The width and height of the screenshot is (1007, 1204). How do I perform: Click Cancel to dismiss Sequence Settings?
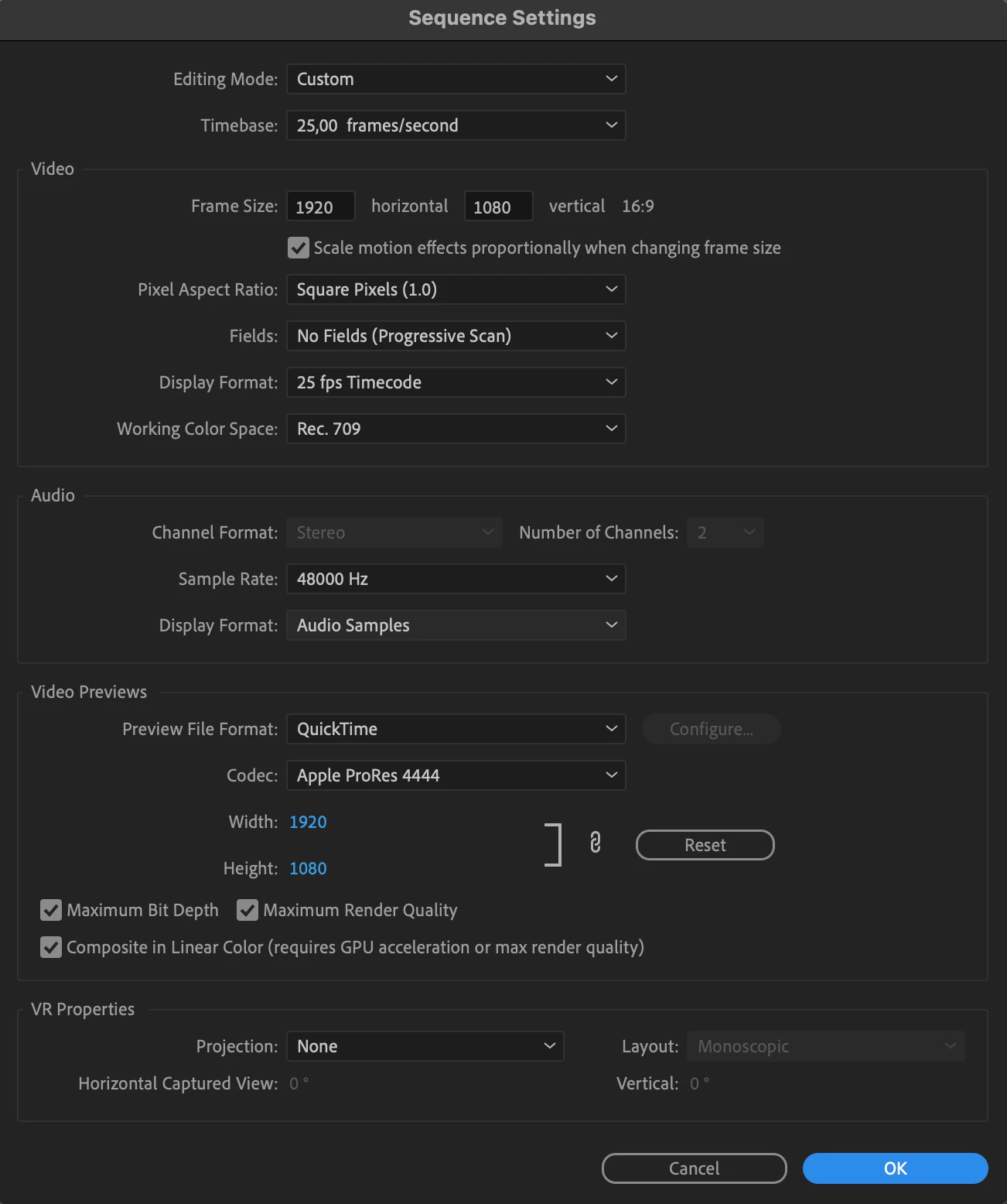click(x=695, y=1168)
